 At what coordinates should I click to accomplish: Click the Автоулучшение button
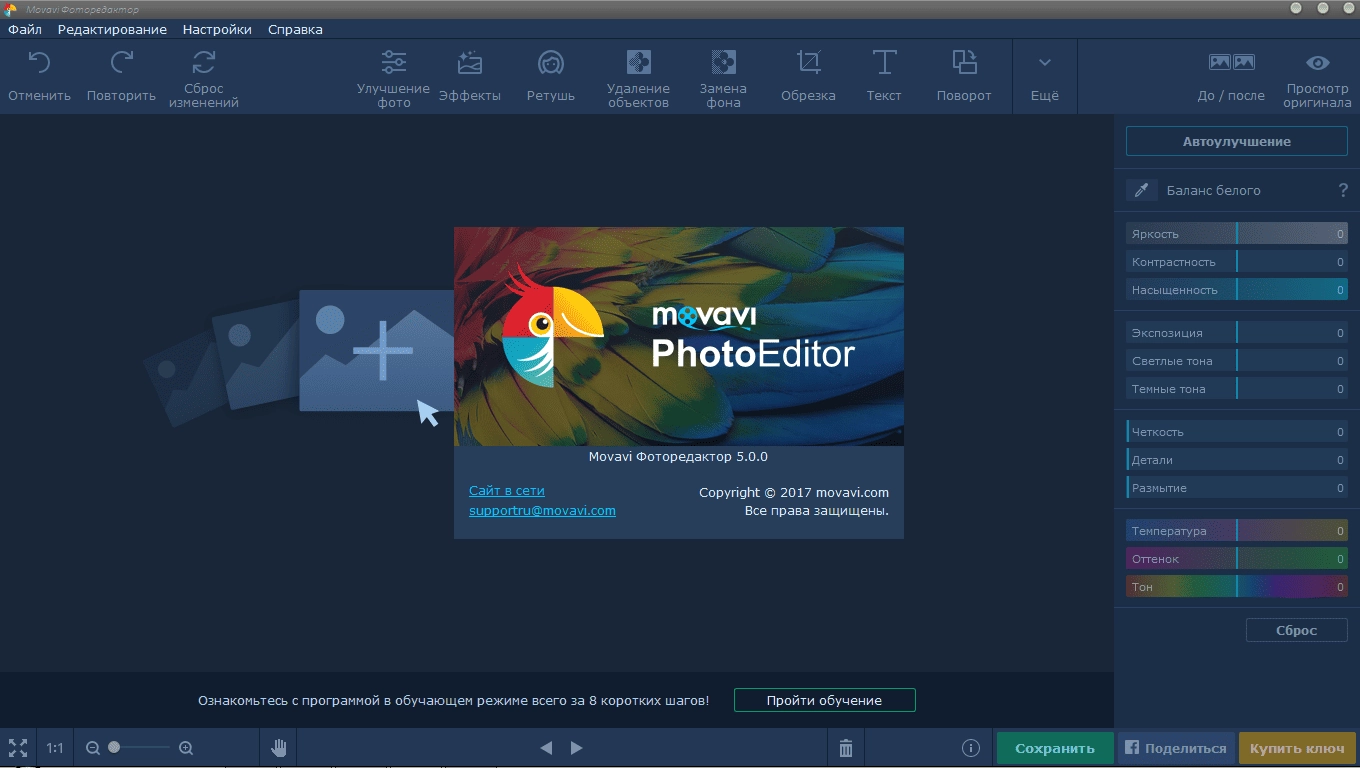click(x=1237, y=141)
